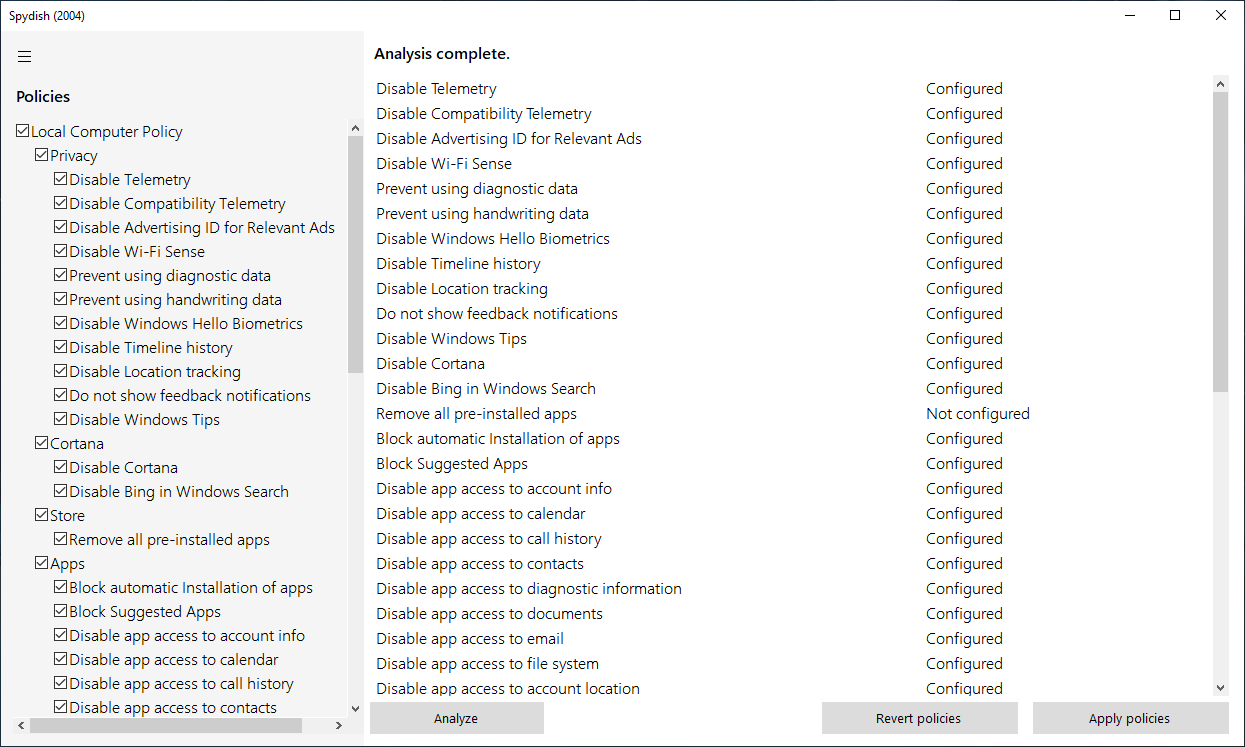Uncheck the Apps group checkbox
This screenshot has height=747, width=1245.
point(42,563)
